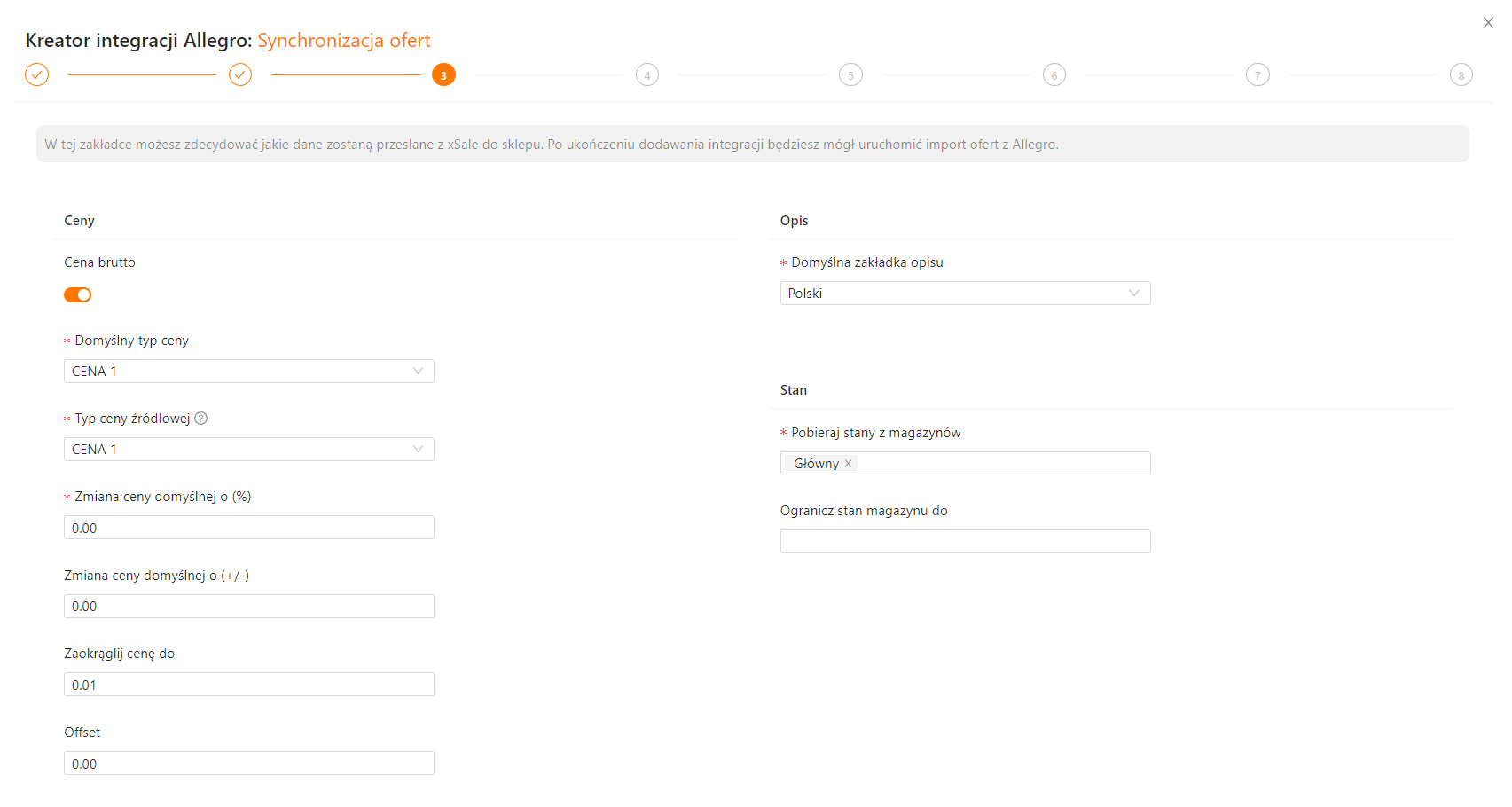
Task: Select the Offset input field
Action: tap(248, 764)
